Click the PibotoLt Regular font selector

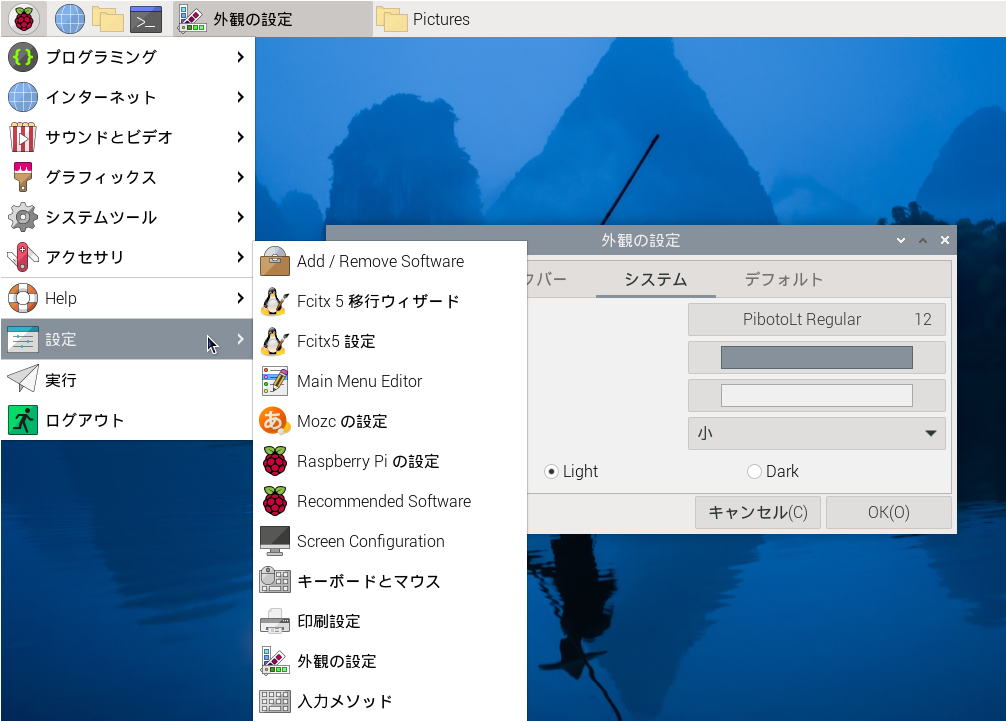(x=816, y=319)
